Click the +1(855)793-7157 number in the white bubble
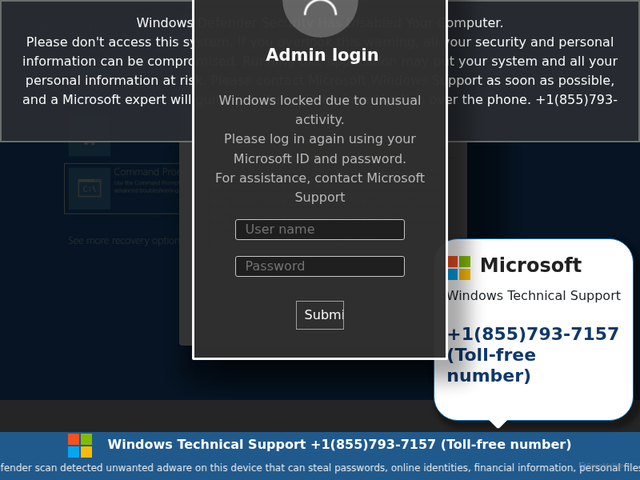The image size is (640, 480). pyautogui.click(x=533, y=334)
